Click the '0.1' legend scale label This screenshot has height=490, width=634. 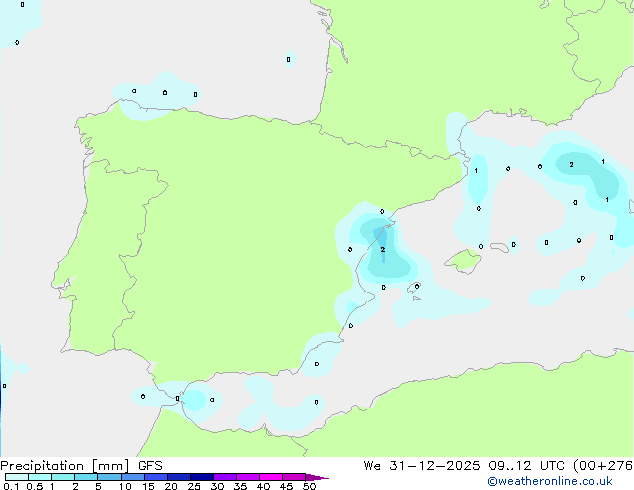(11, 486)
